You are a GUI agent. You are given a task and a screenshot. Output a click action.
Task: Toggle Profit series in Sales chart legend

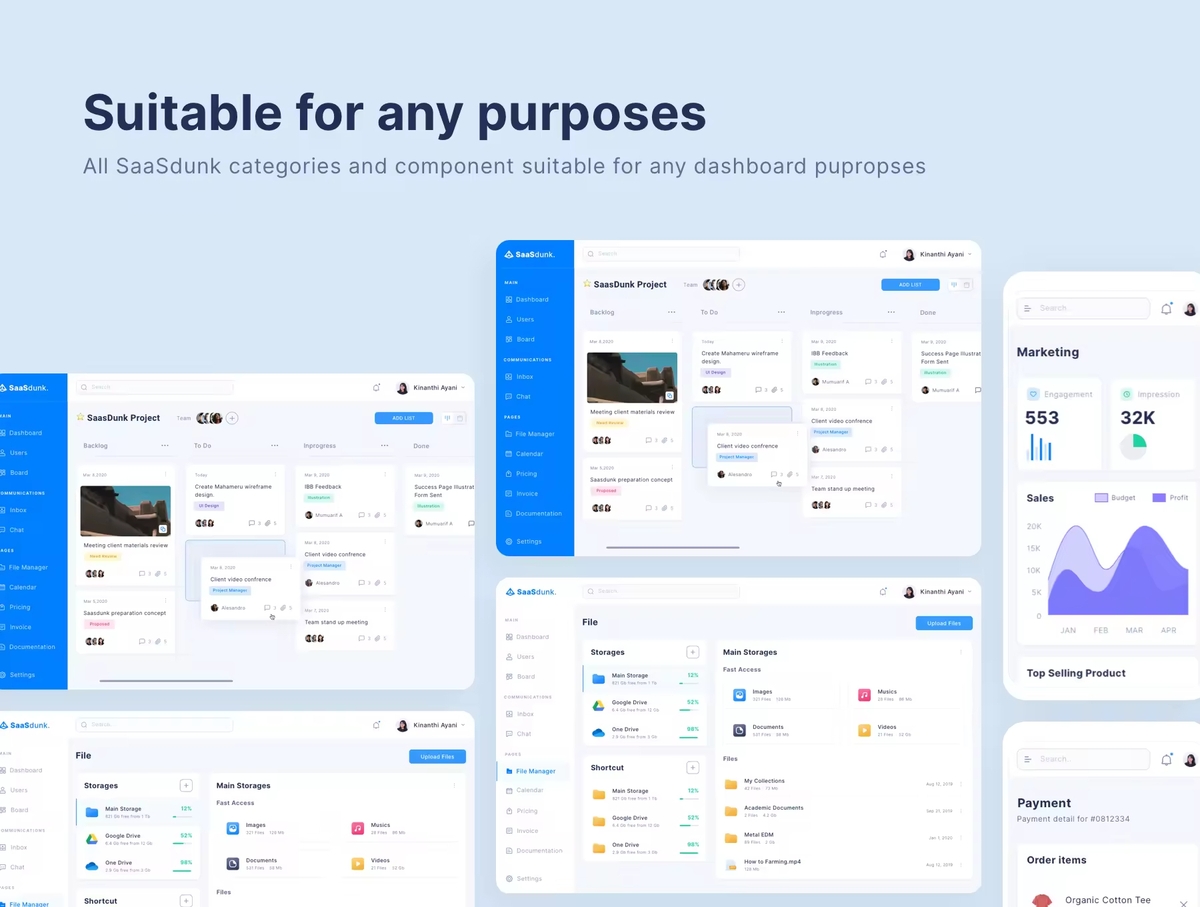[x=1159, y=497]
